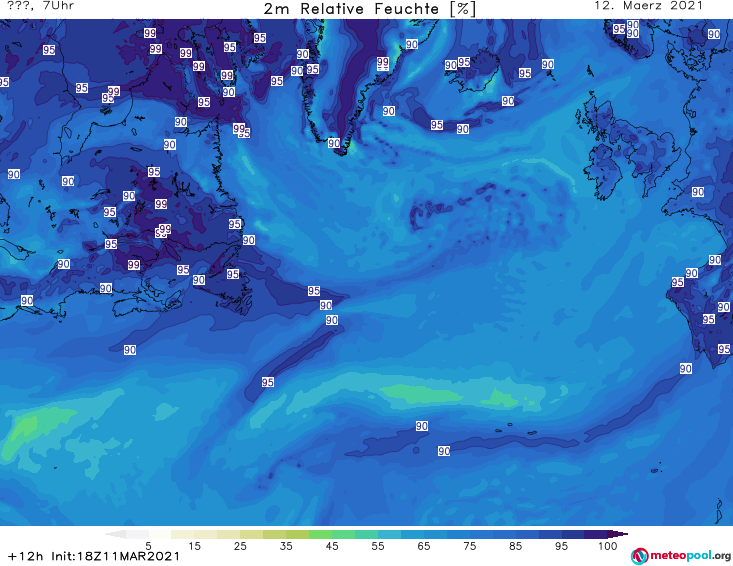Viewport: 733px width, 566px height.
Task: Click the '+12h' forecast offset text
Action: point(26,556)
